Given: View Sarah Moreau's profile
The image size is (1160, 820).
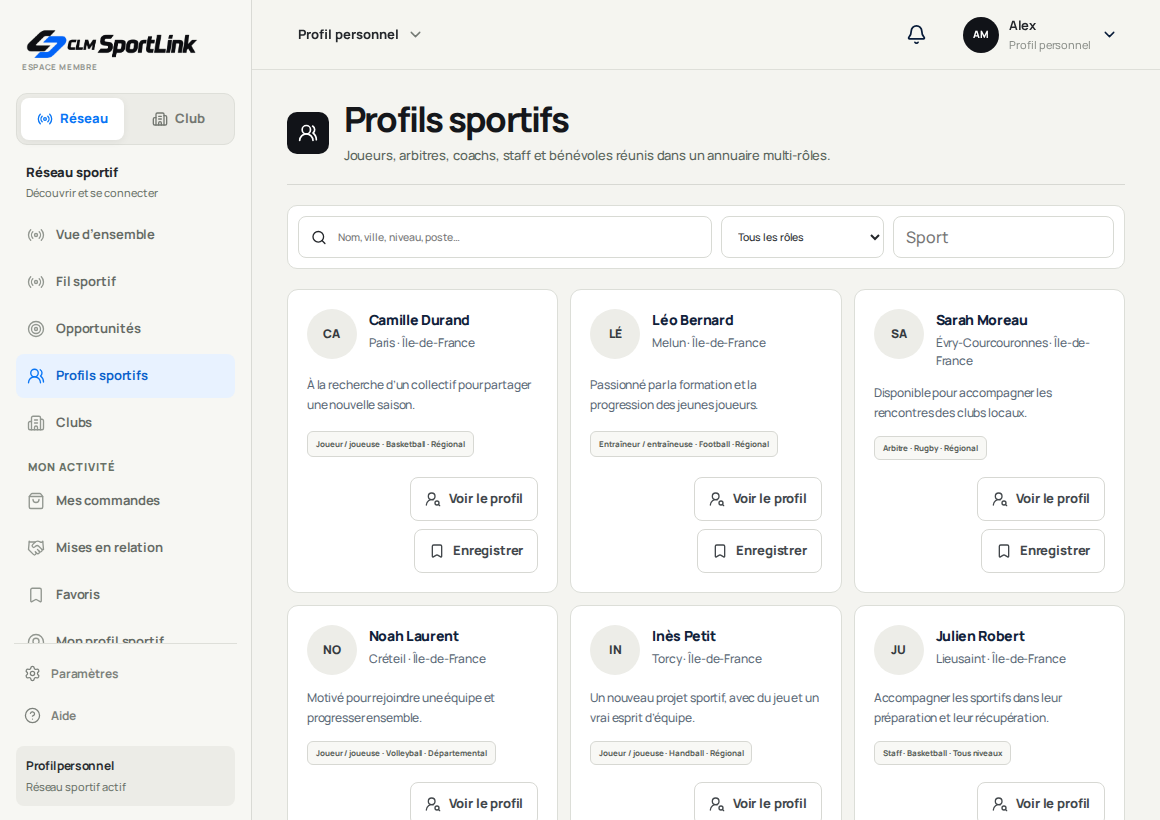Looking at the screenshot, I should pos(1041,499).
